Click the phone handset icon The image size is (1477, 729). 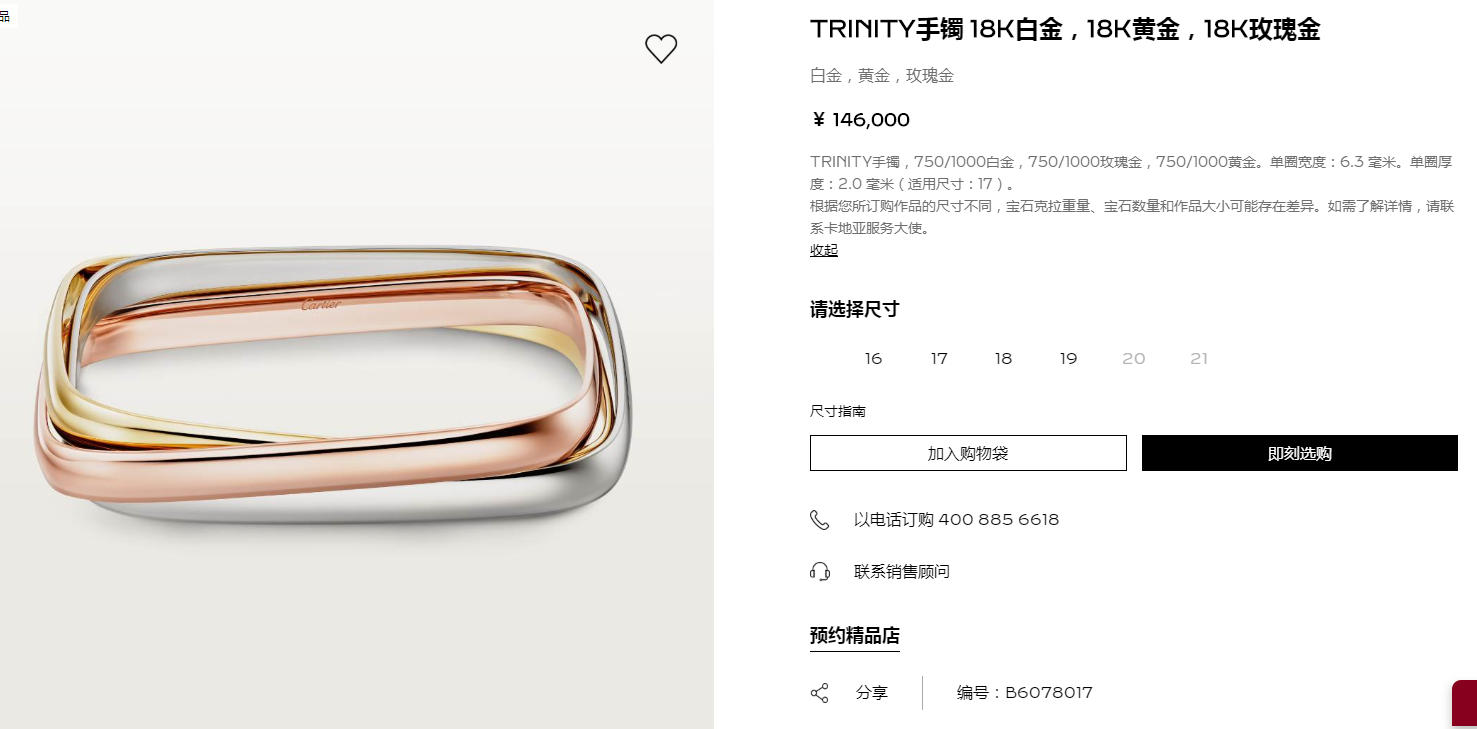coord(819,520)
